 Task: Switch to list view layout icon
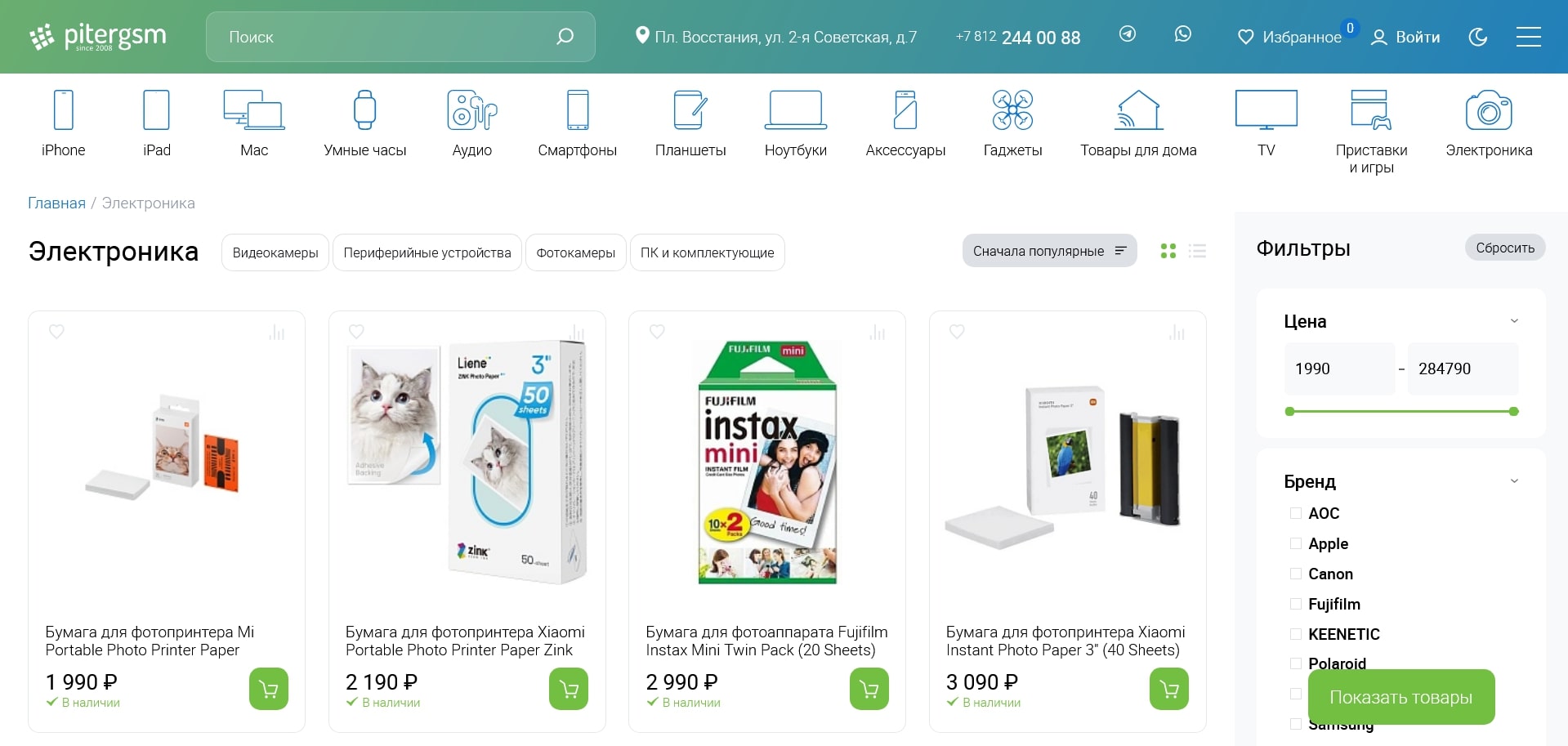point(1198,251)
